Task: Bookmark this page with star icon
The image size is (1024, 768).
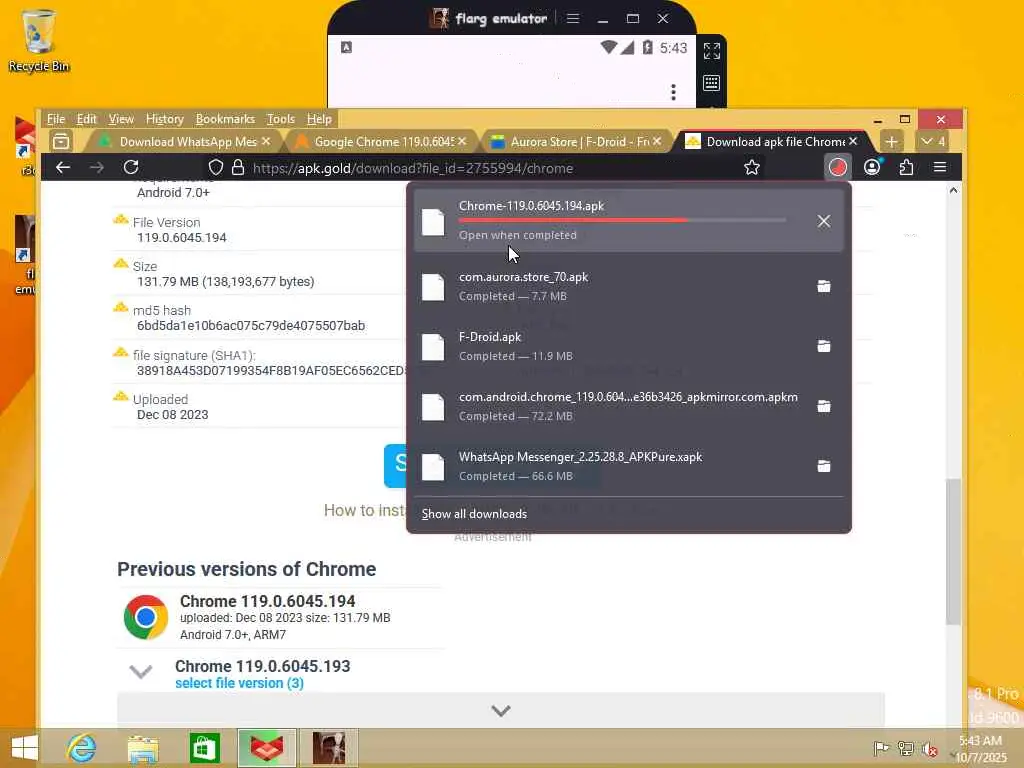Action: pos(752,168)
